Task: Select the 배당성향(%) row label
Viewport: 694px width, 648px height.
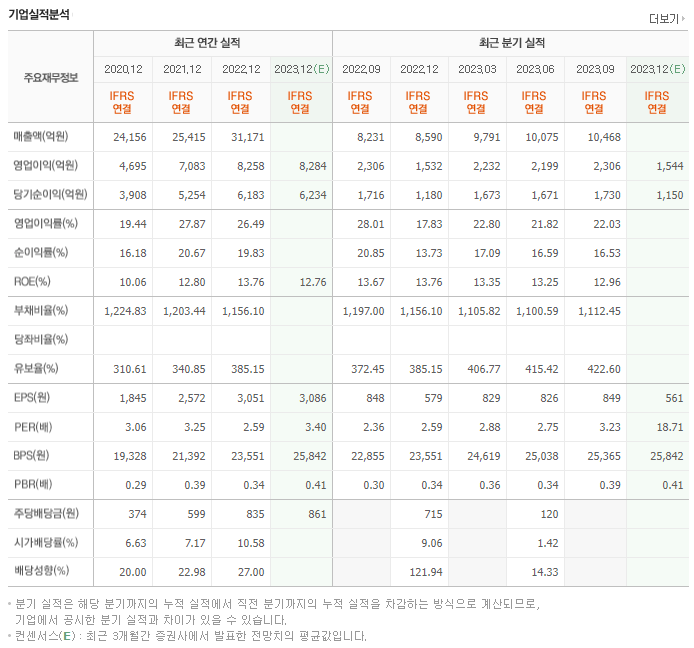Action: click(41, 571)
